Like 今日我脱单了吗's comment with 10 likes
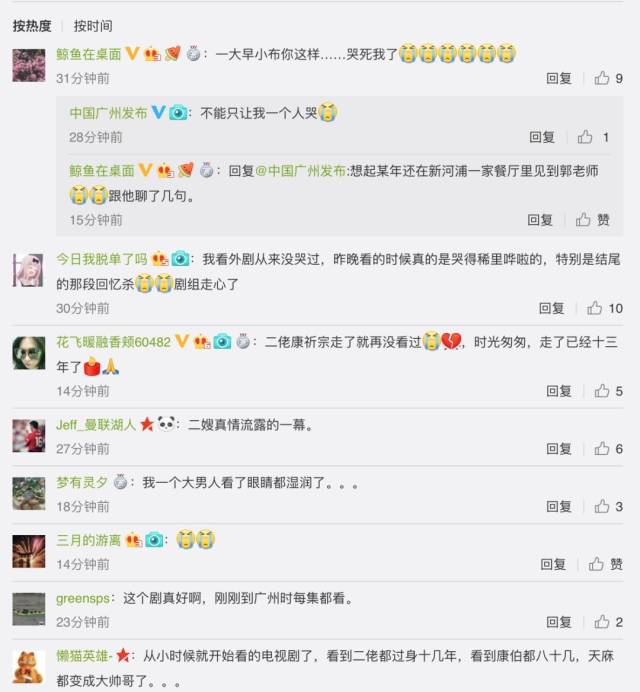Screen dimensions: 640x692 click(595, 308)
